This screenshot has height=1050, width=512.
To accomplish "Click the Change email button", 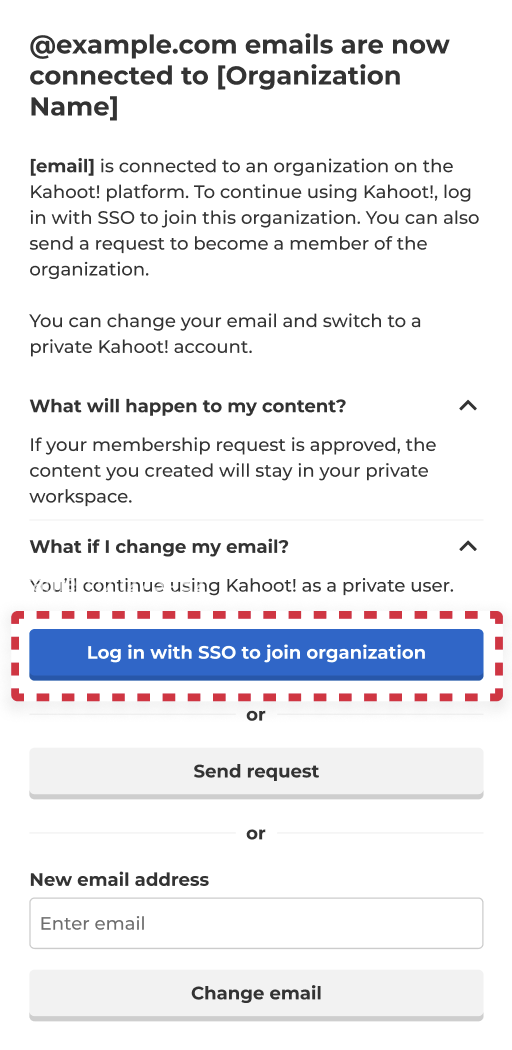I will click(256, 994).
